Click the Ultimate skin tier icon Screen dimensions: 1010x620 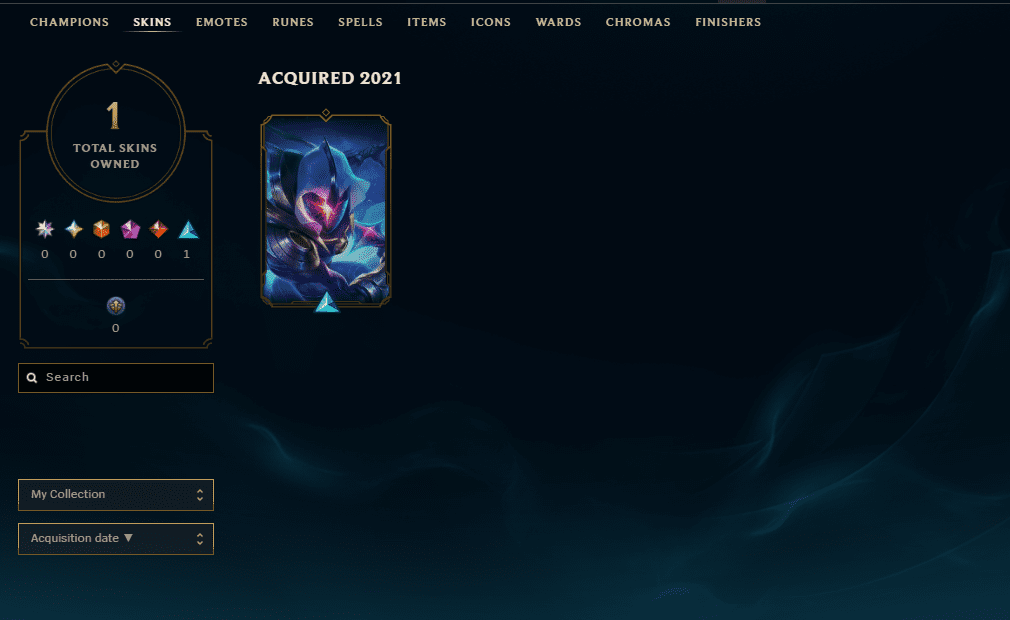45,229
